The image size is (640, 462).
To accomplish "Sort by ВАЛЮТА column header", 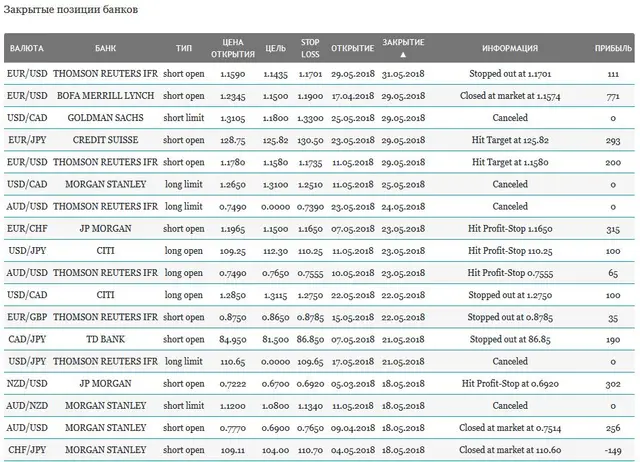I will click(x=27, y=48).
